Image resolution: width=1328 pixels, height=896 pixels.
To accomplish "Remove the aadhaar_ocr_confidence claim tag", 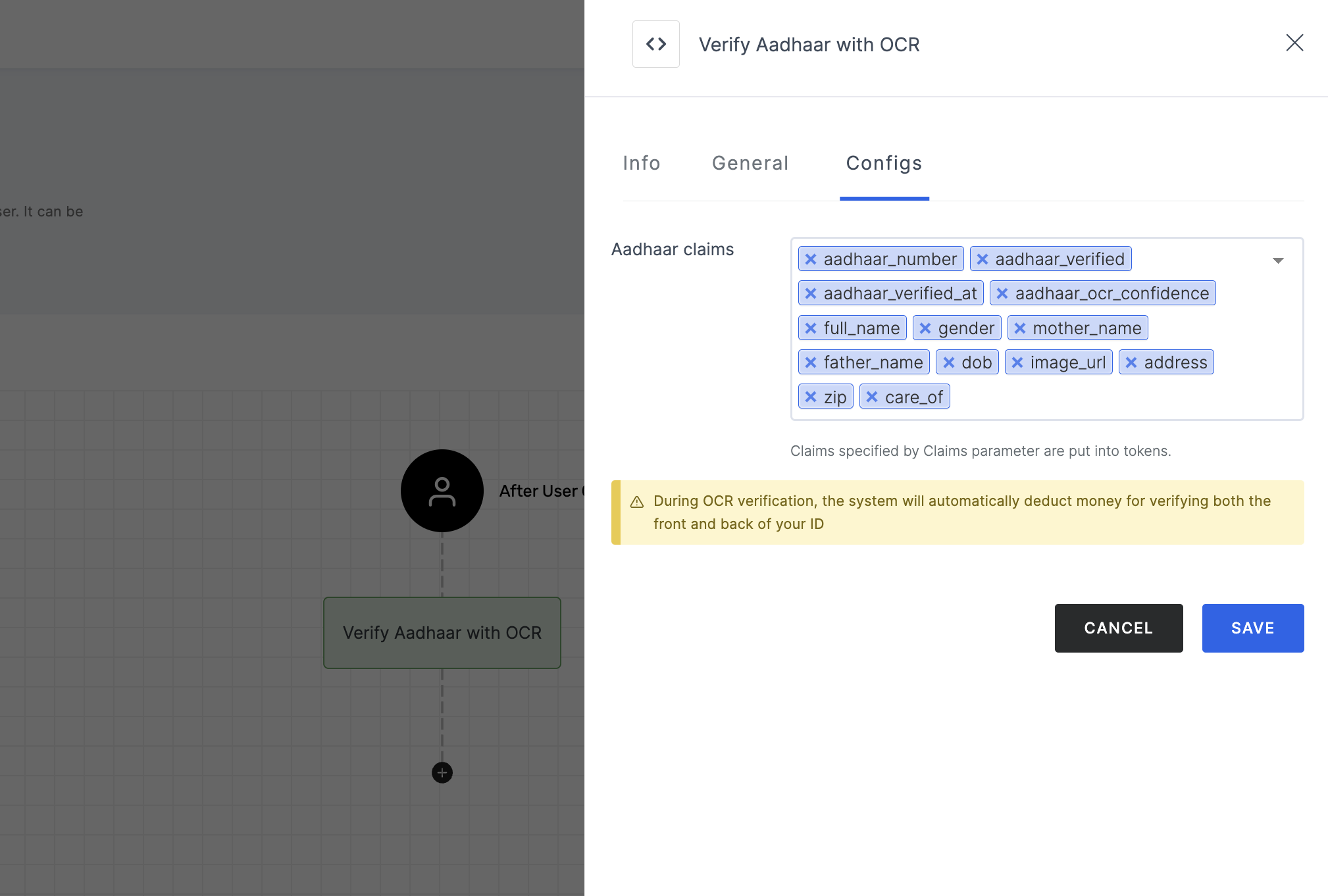I will (1002, 293).
